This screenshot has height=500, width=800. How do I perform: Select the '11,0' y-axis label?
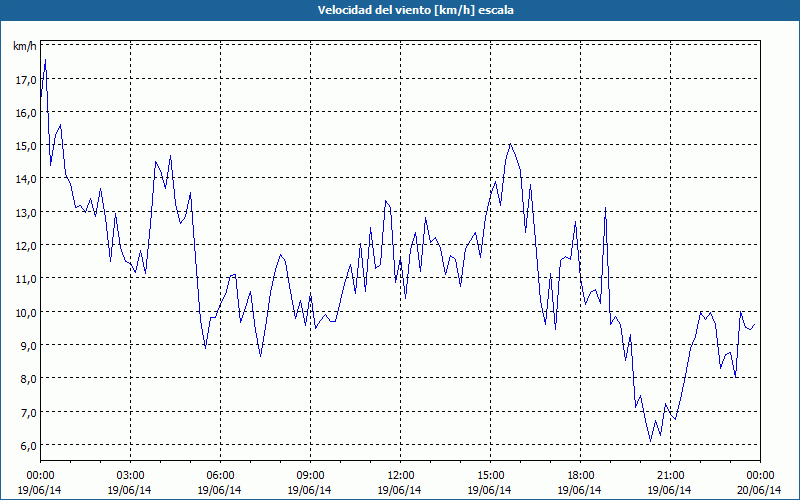pos(26,279)
